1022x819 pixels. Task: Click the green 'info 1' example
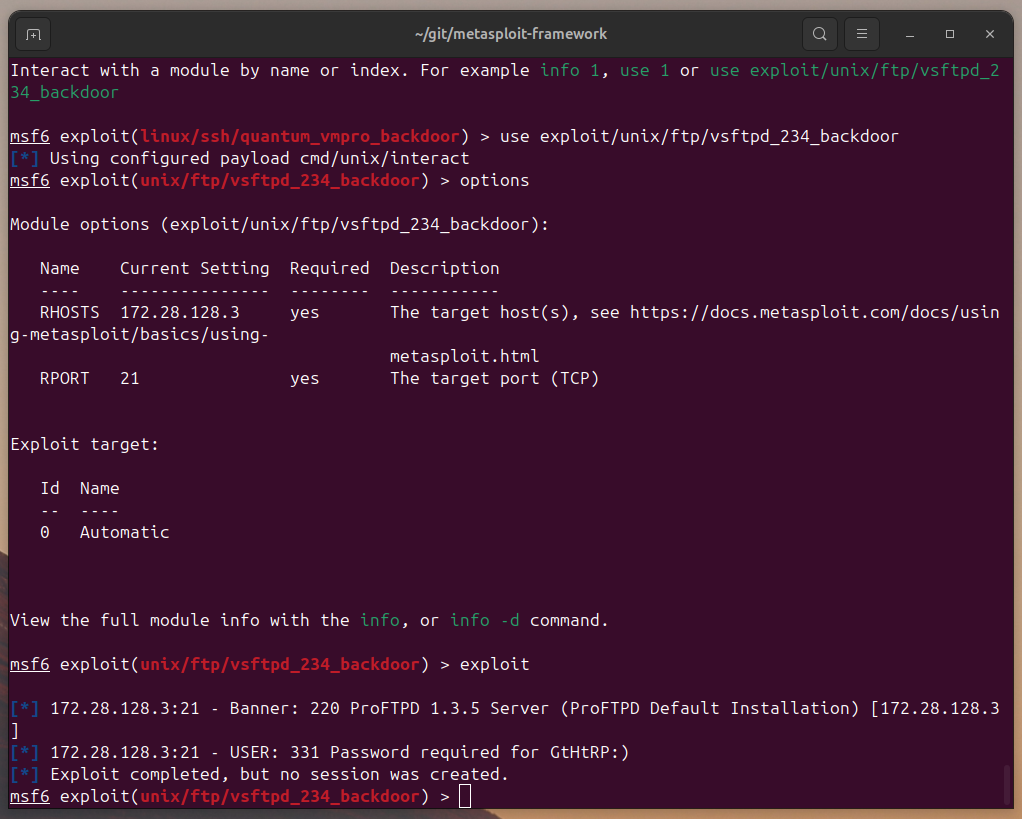click(570, 70)
